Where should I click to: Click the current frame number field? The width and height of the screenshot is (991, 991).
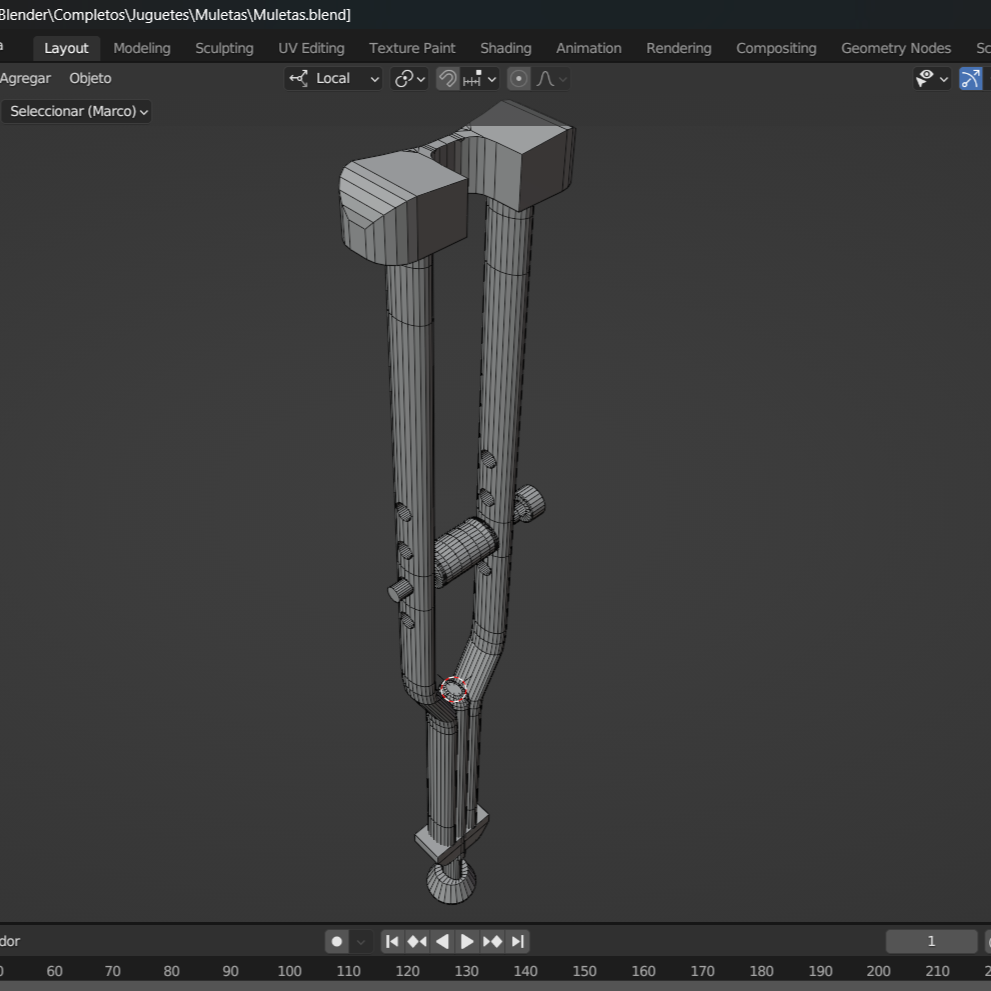pos(931,941)
